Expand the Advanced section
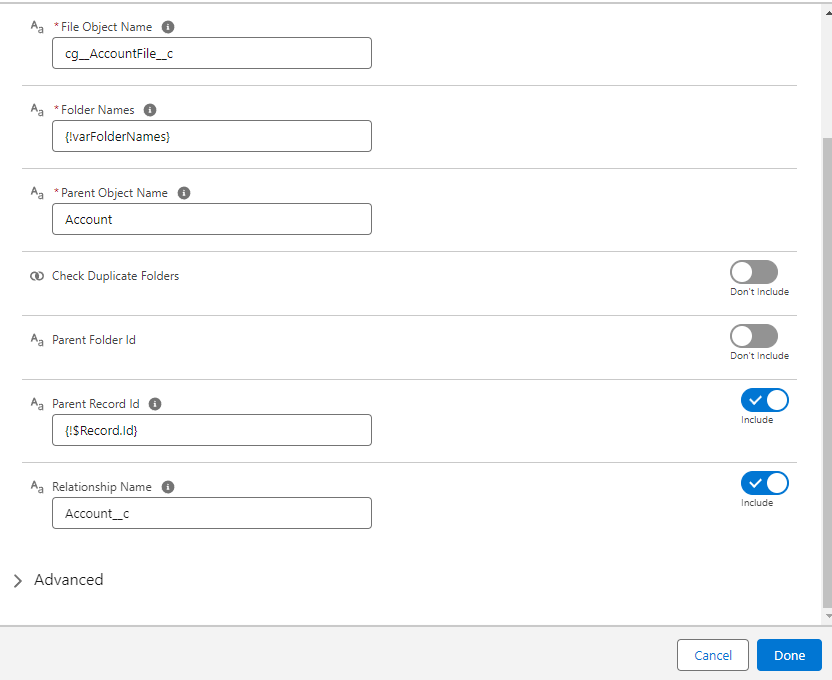 (58, 580)
